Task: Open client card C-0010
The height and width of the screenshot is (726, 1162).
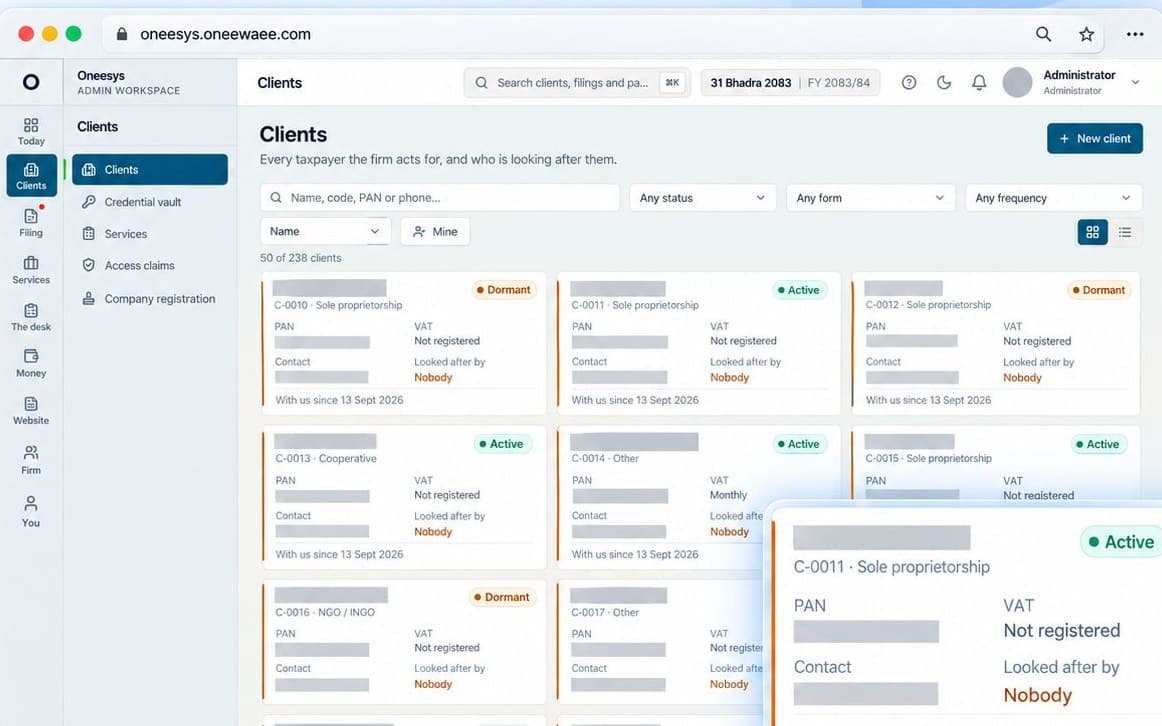Action: point(404,344)
